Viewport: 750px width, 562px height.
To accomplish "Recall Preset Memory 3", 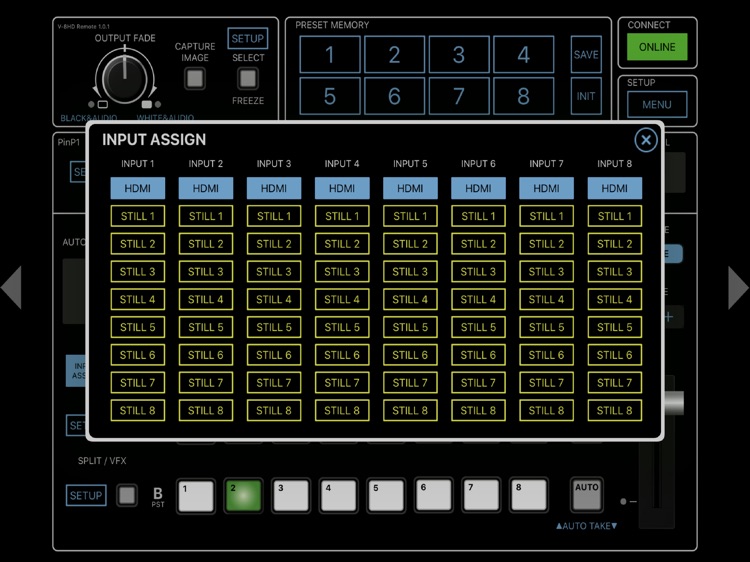I will point(459,55).
